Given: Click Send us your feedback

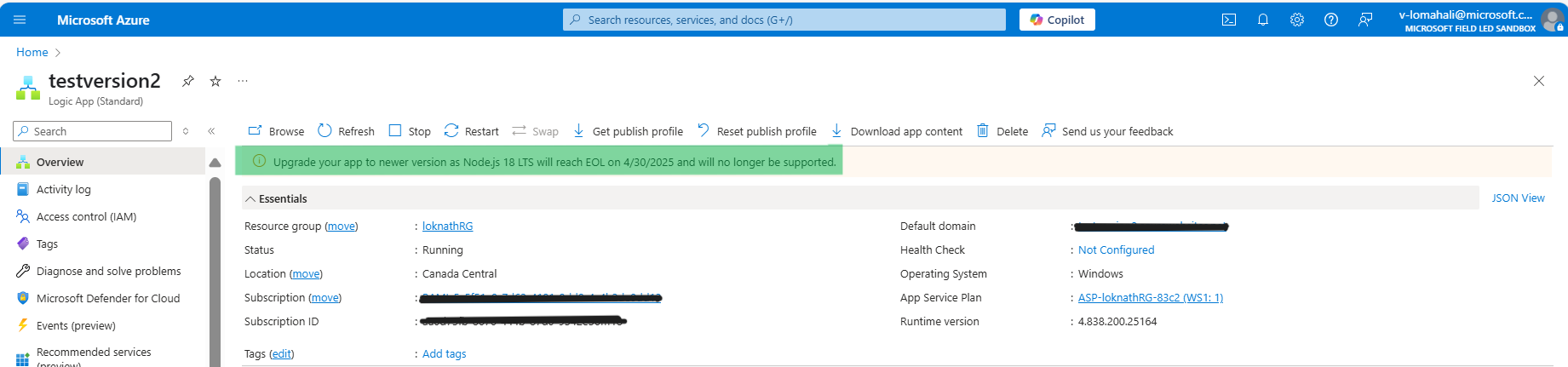Looking at the screenshot, I should coord(1107,131).
